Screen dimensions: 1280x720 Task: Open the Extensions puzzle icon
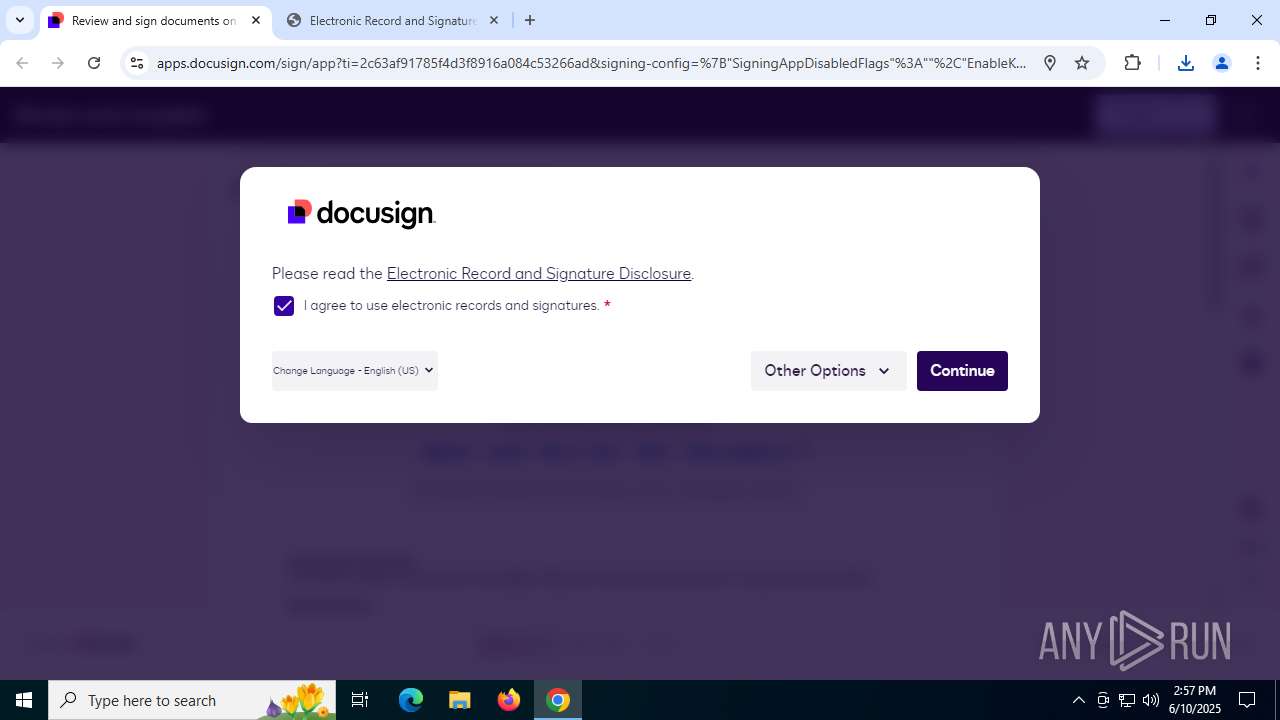click(x=1132, y=63)
